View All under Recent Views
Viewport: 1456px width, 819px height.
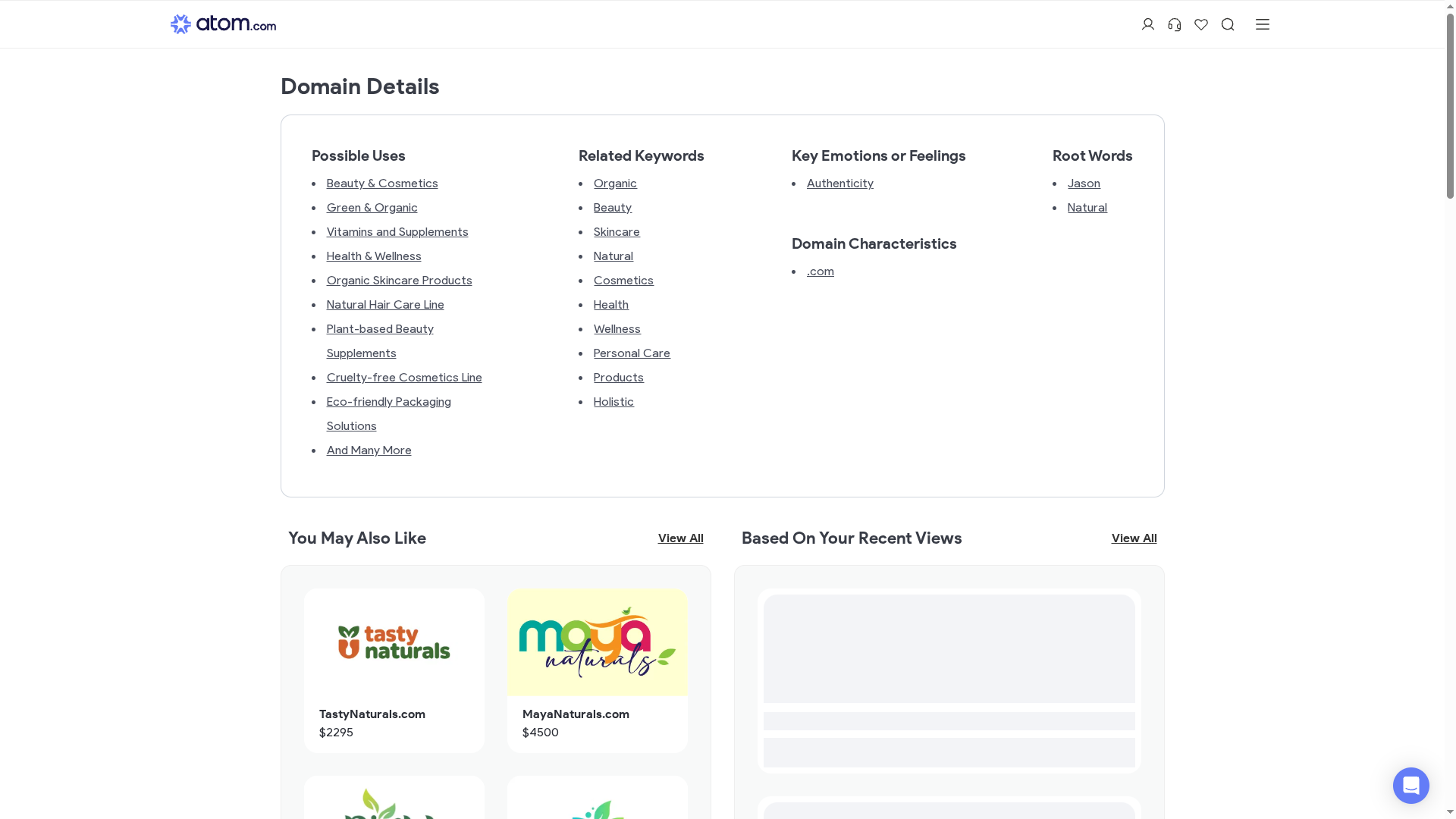1134,538
